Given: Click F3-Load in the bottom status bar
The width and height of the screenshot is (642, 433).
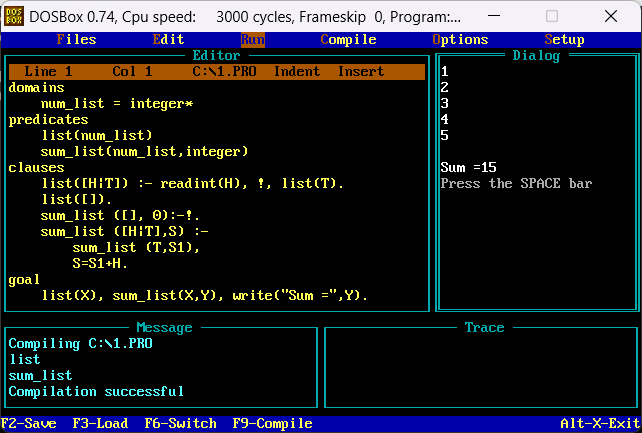Looking at the screenshot, I should tap(100, 424).
